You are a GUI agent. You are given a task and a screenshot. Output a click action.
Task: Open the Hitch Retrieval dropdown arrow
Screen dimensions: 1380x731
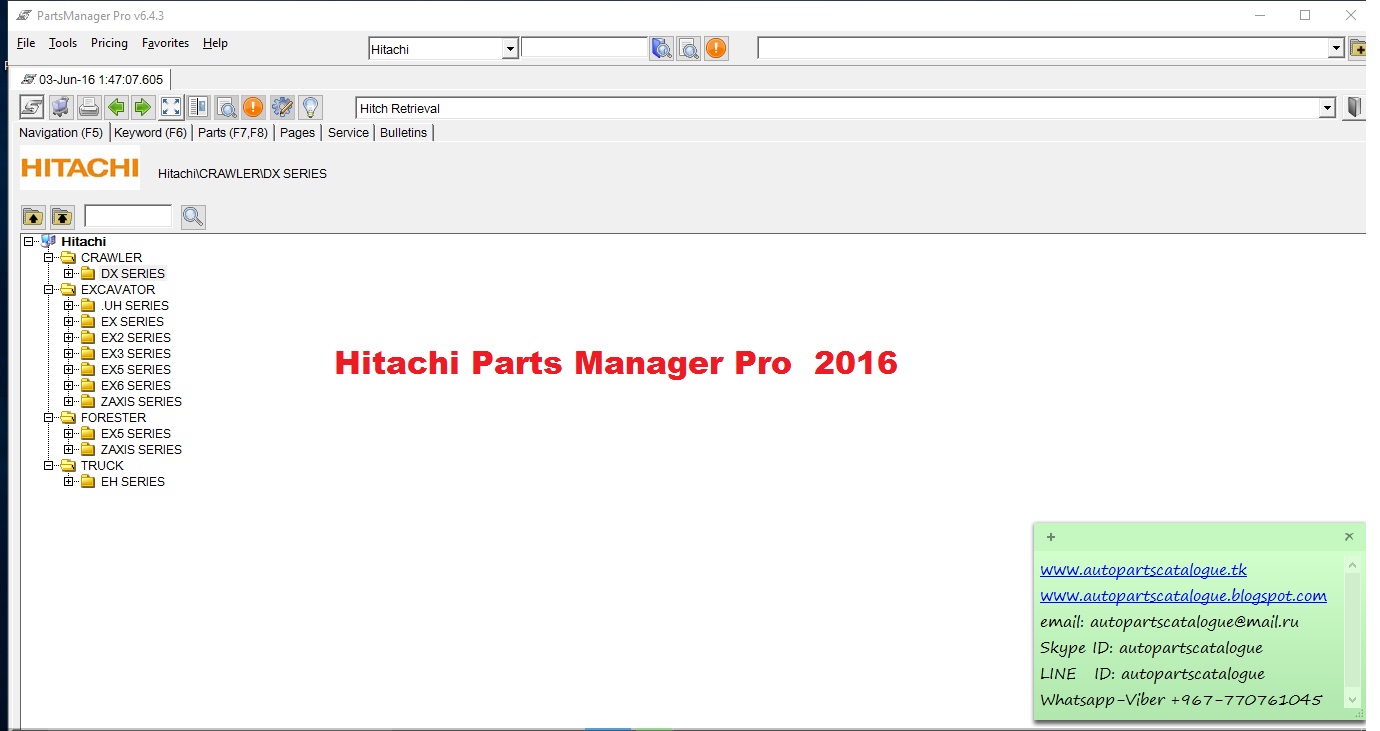coord(1327,108)
